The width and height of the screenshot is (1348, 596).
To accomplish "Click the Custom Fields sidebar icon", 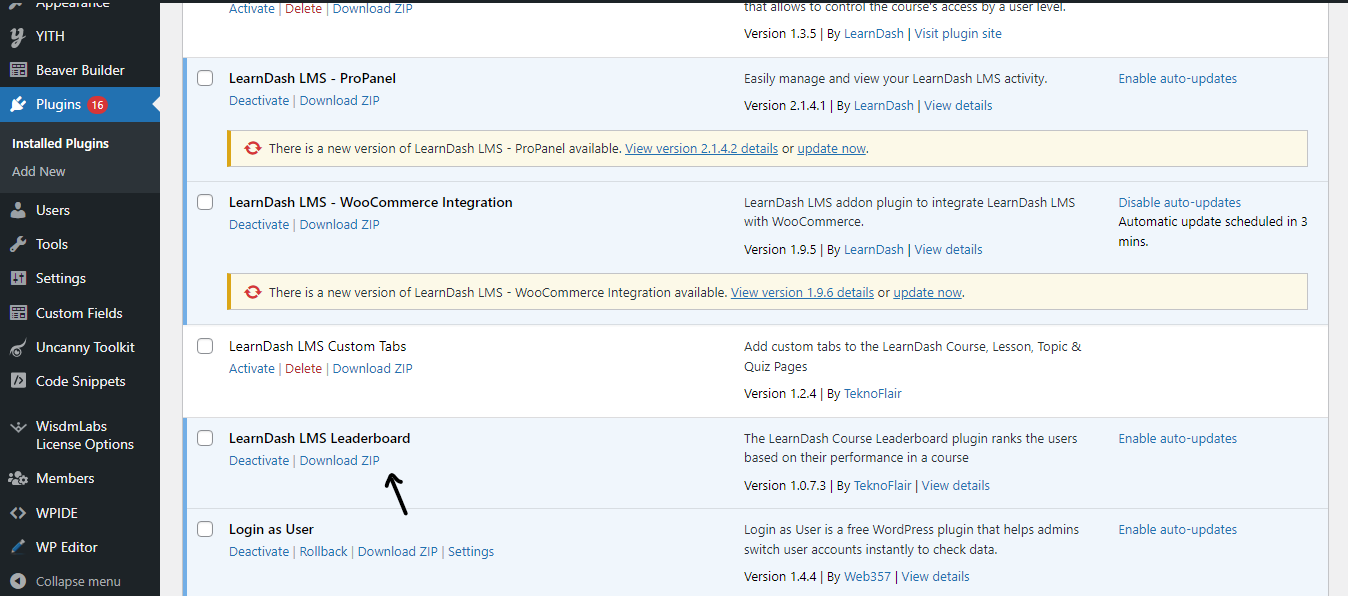I will click(x=18, y=313).
